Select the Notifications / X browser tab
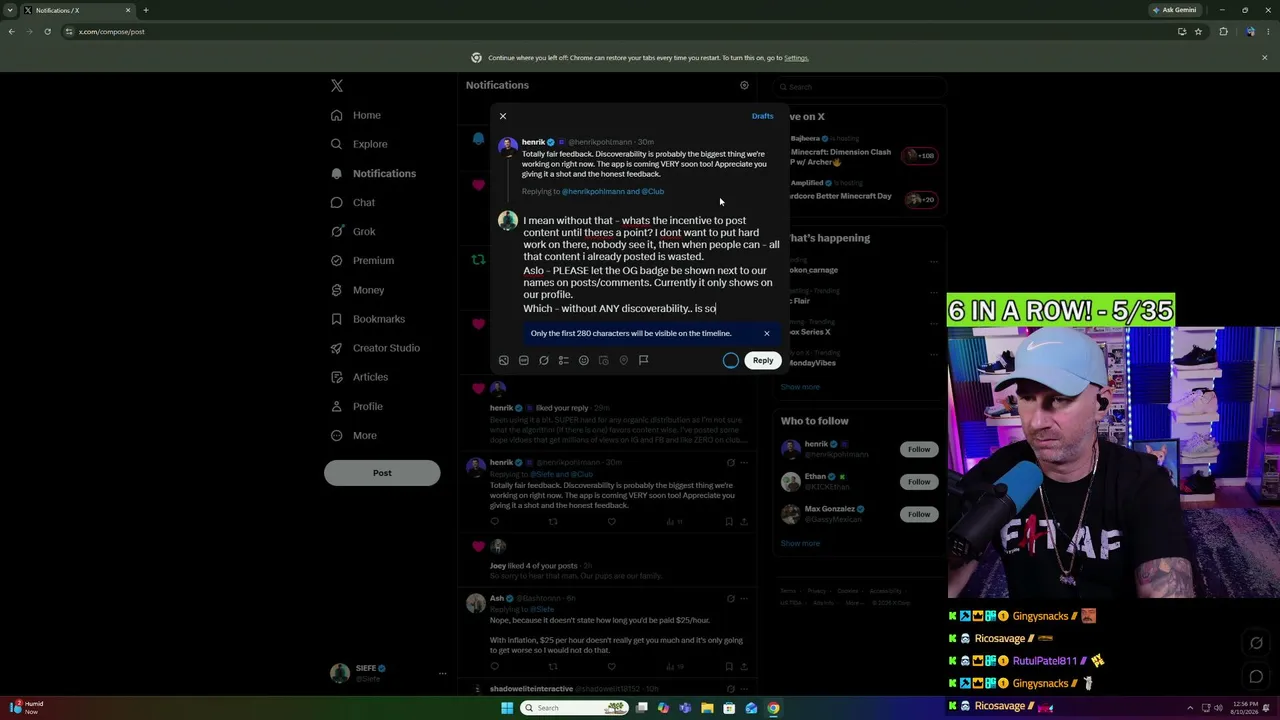This screenshot has height=720, width=1280. 78,10
